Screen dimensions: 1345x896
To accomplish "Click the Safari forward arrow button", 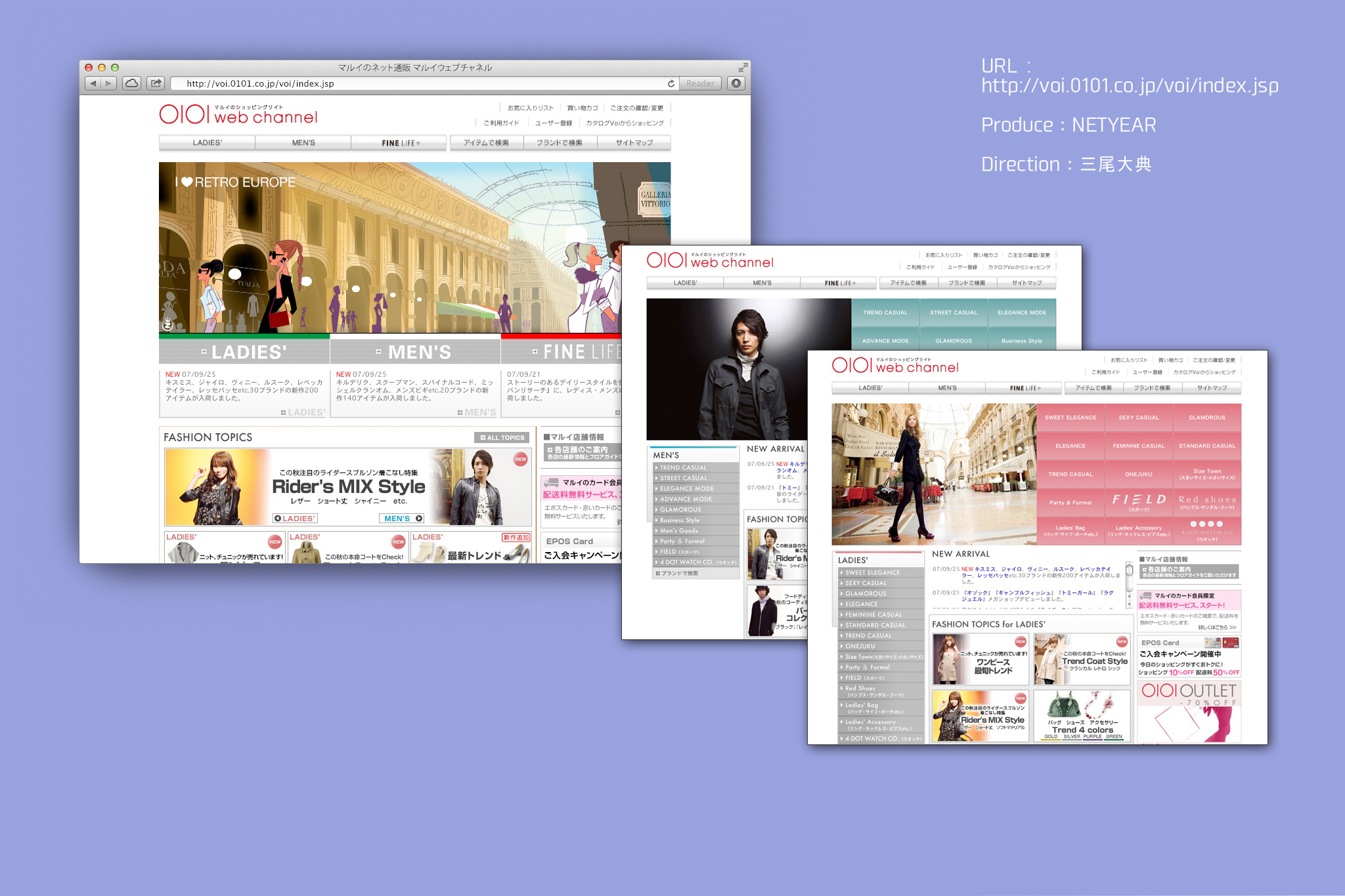I will click(109, 83).
